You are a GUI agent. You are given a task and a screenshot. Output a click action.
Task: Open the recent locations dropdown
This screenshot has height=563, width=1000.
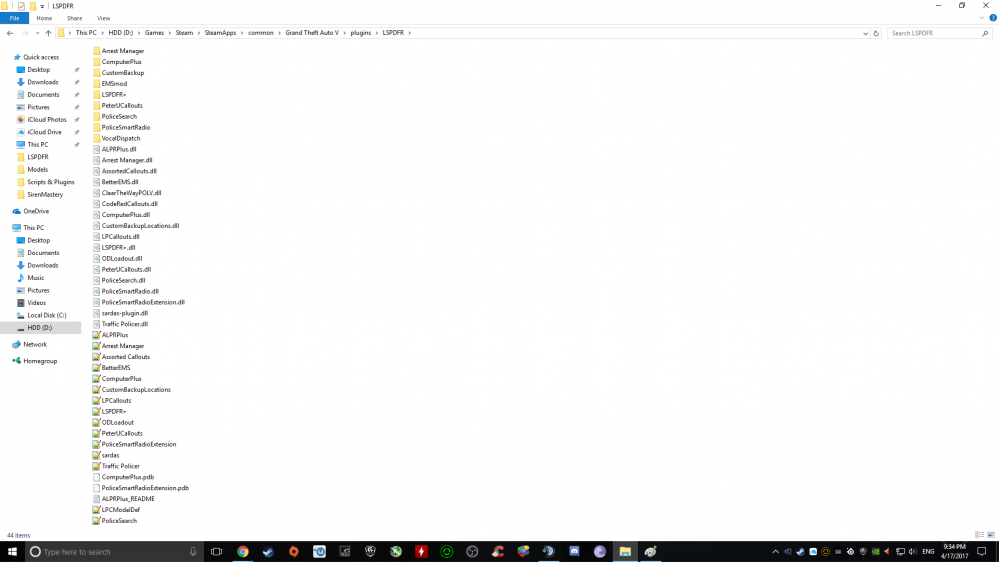click(38, 33)
